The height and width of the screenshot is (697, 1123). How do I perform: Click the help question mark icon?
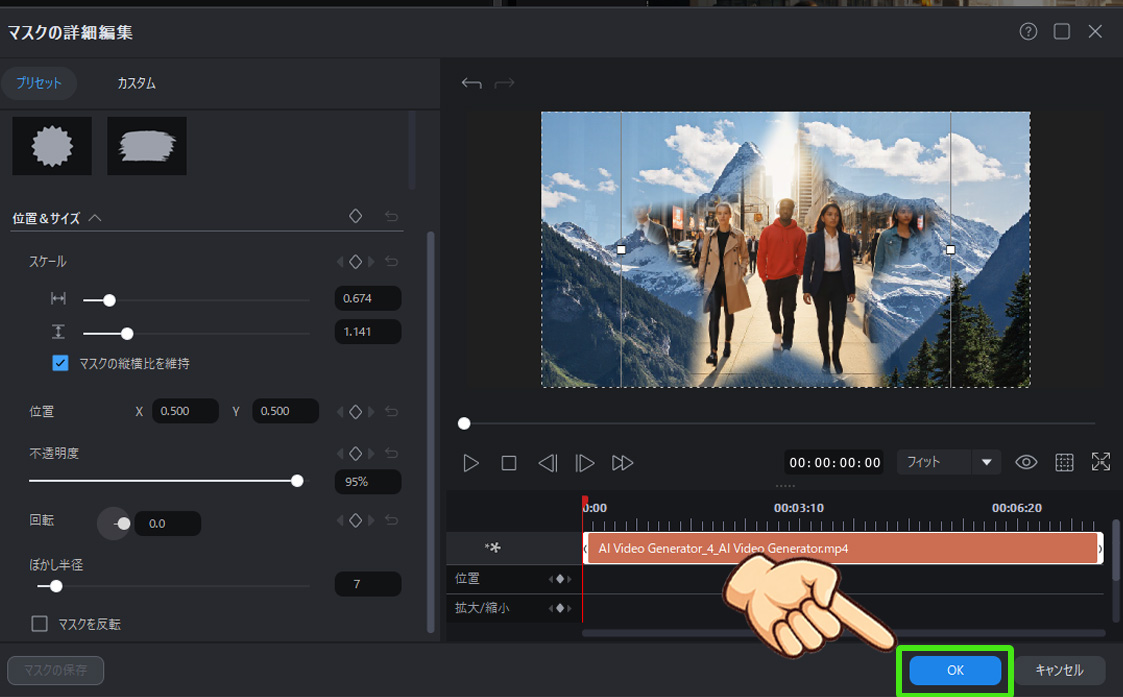point(1028,32)
